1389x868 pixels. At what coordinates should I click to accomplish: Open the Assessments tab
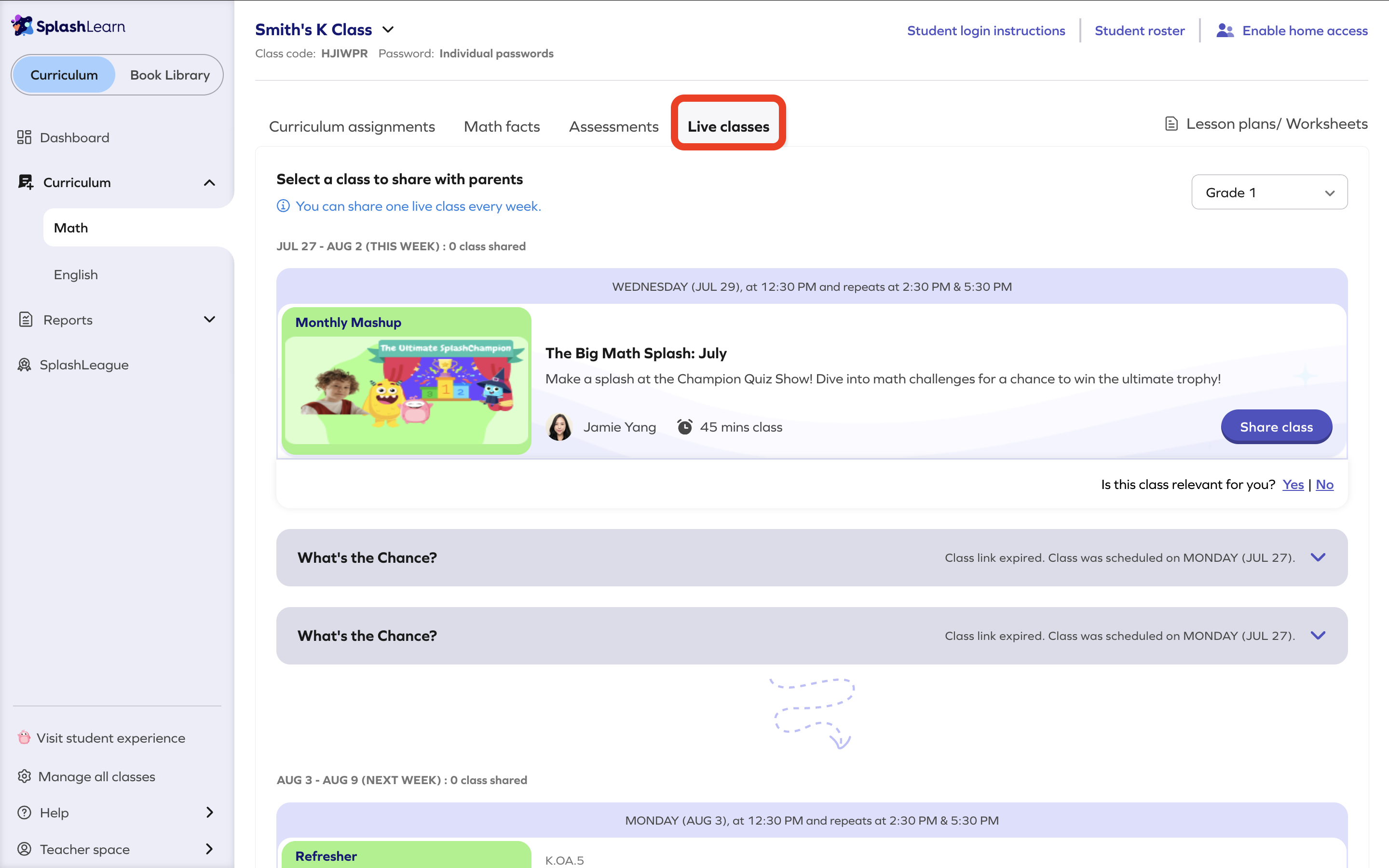613,126
